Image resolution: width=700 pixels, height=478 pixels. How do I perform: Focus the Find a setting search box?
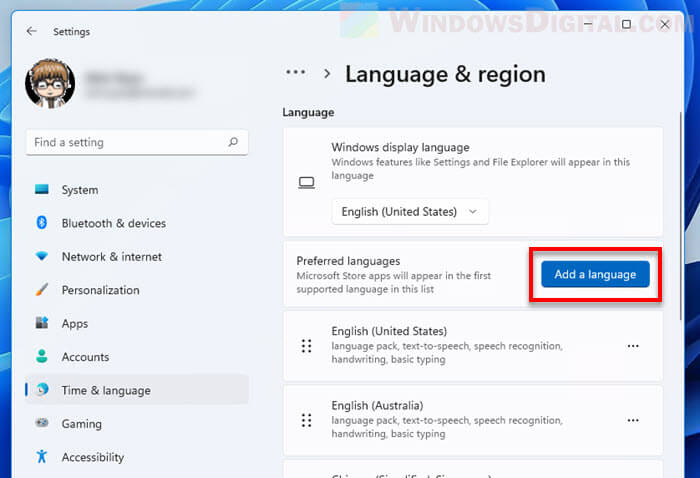click(x=137, y=142)
